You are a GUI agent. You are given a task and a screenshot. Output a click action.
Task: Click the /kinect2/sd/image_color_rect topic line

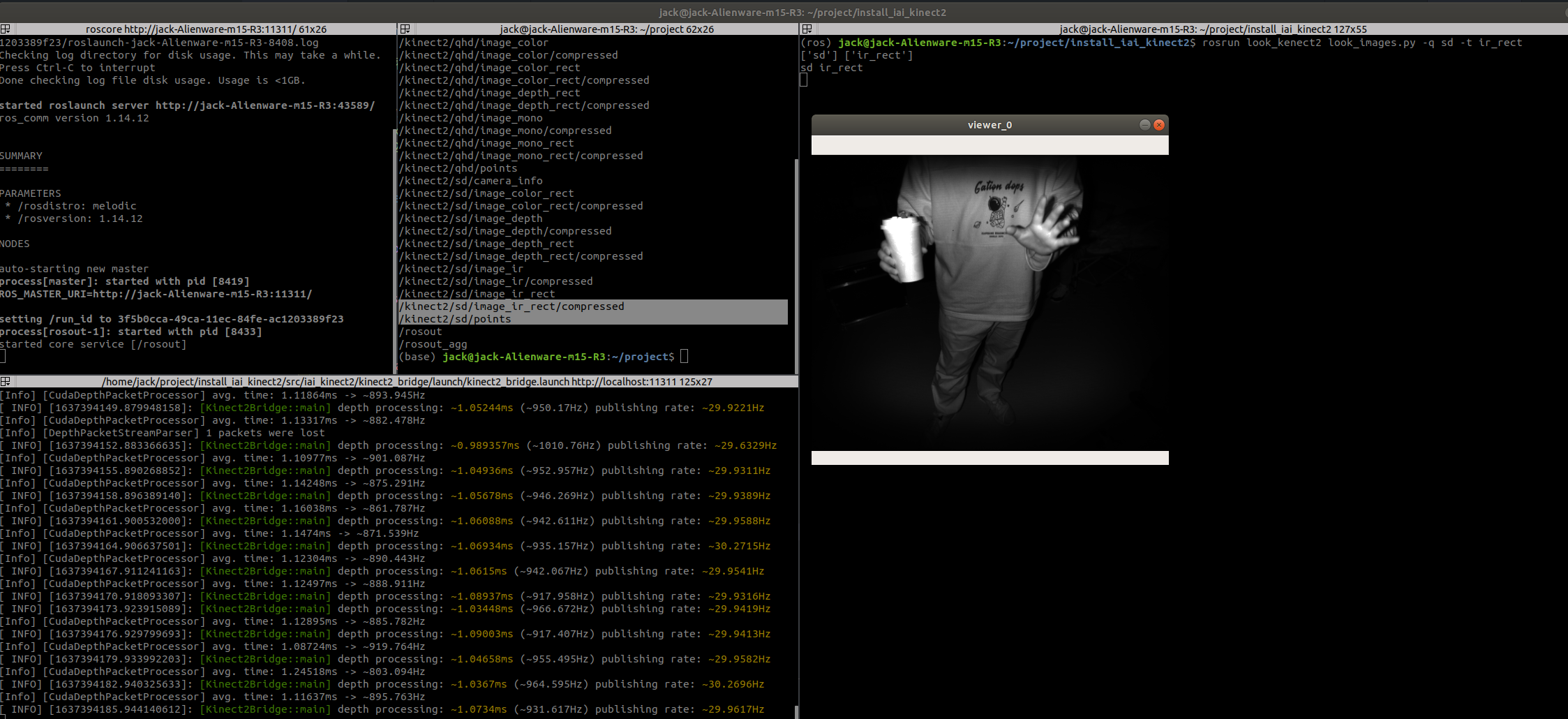486,193
